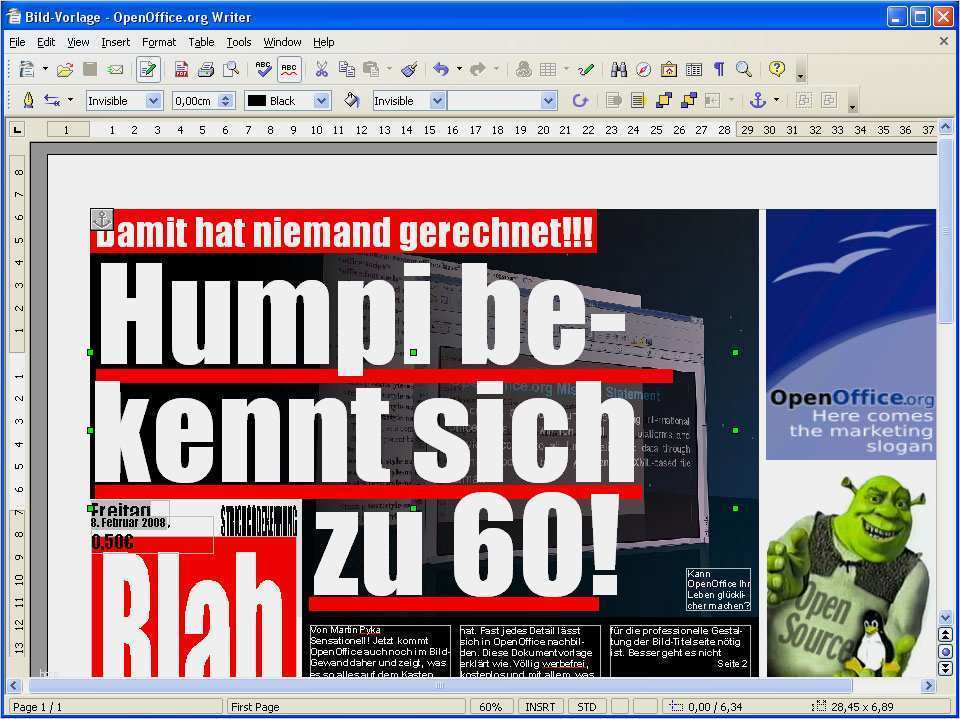
Task: Click the 60% zoom indicator
Action: (x=490, y=706)
